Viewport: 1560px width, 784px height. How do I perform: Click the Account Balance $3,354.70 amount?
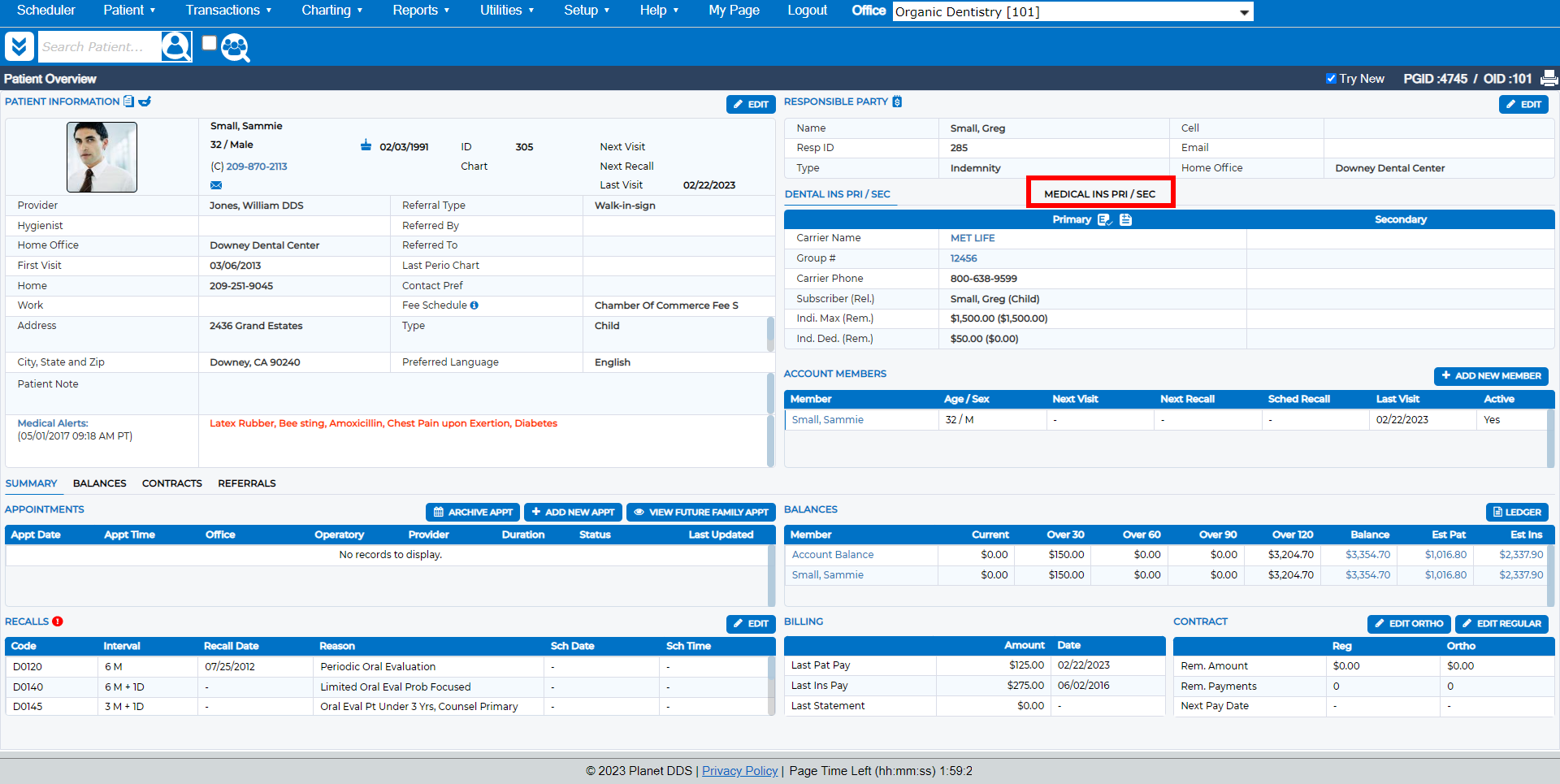point(1367,555)
